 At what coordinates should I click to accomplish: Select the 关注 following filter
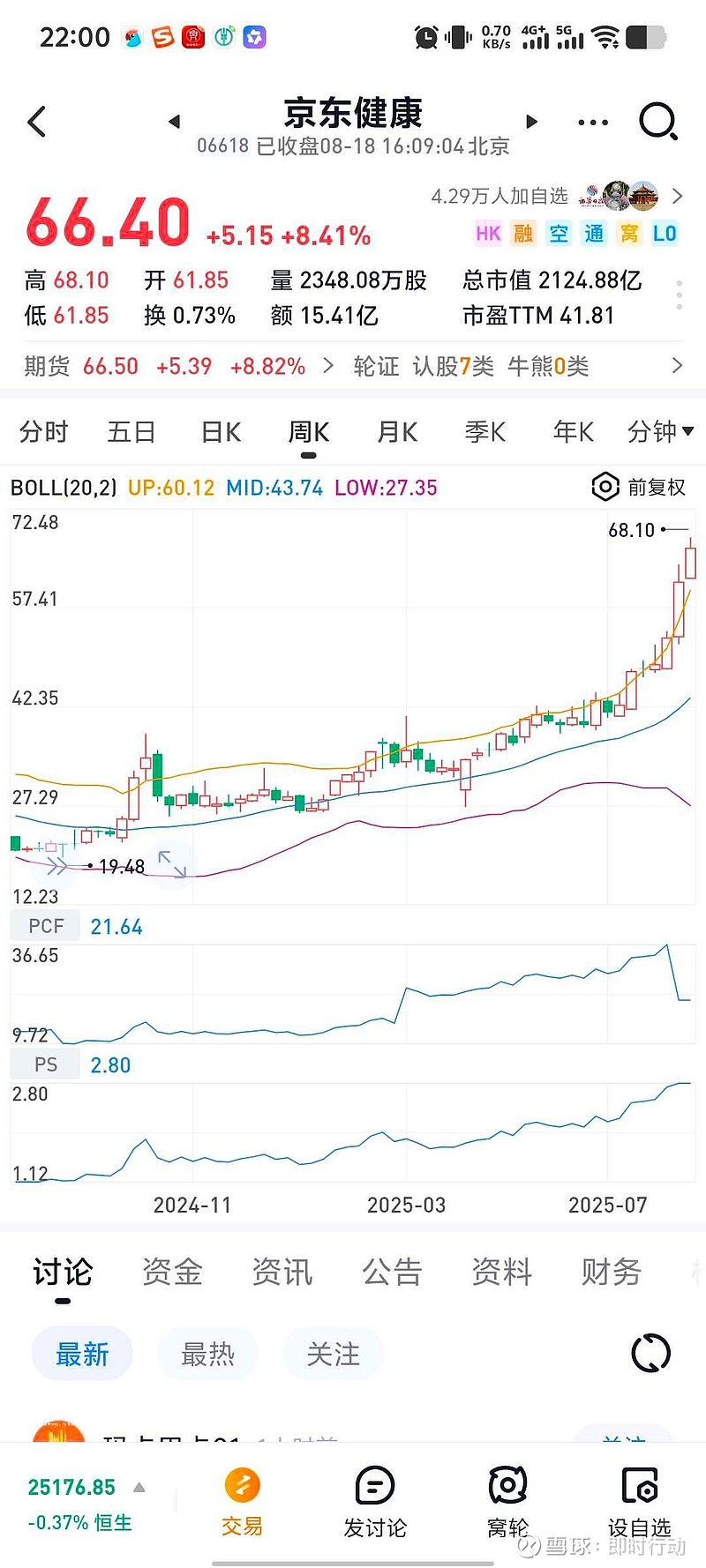click(x=333, y=1354)
